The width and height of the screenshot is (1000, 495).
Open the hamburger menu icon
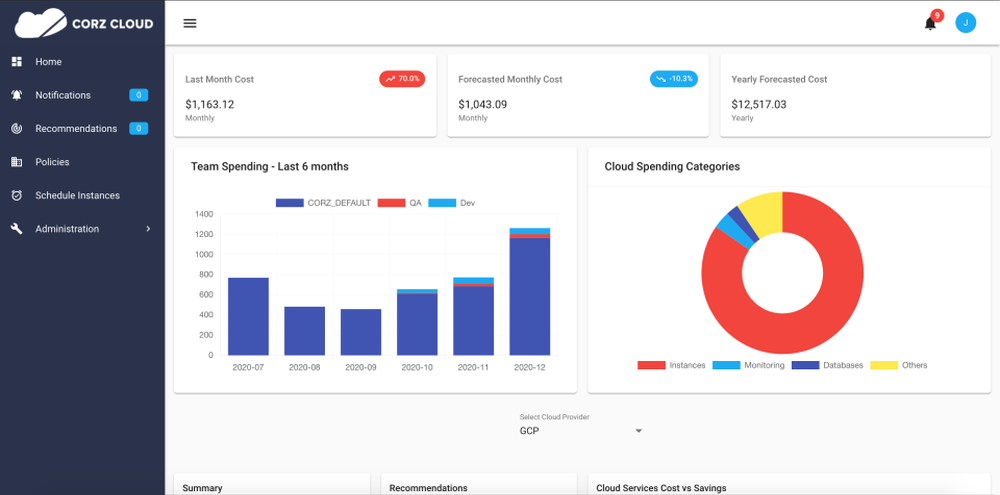(189, 24)
